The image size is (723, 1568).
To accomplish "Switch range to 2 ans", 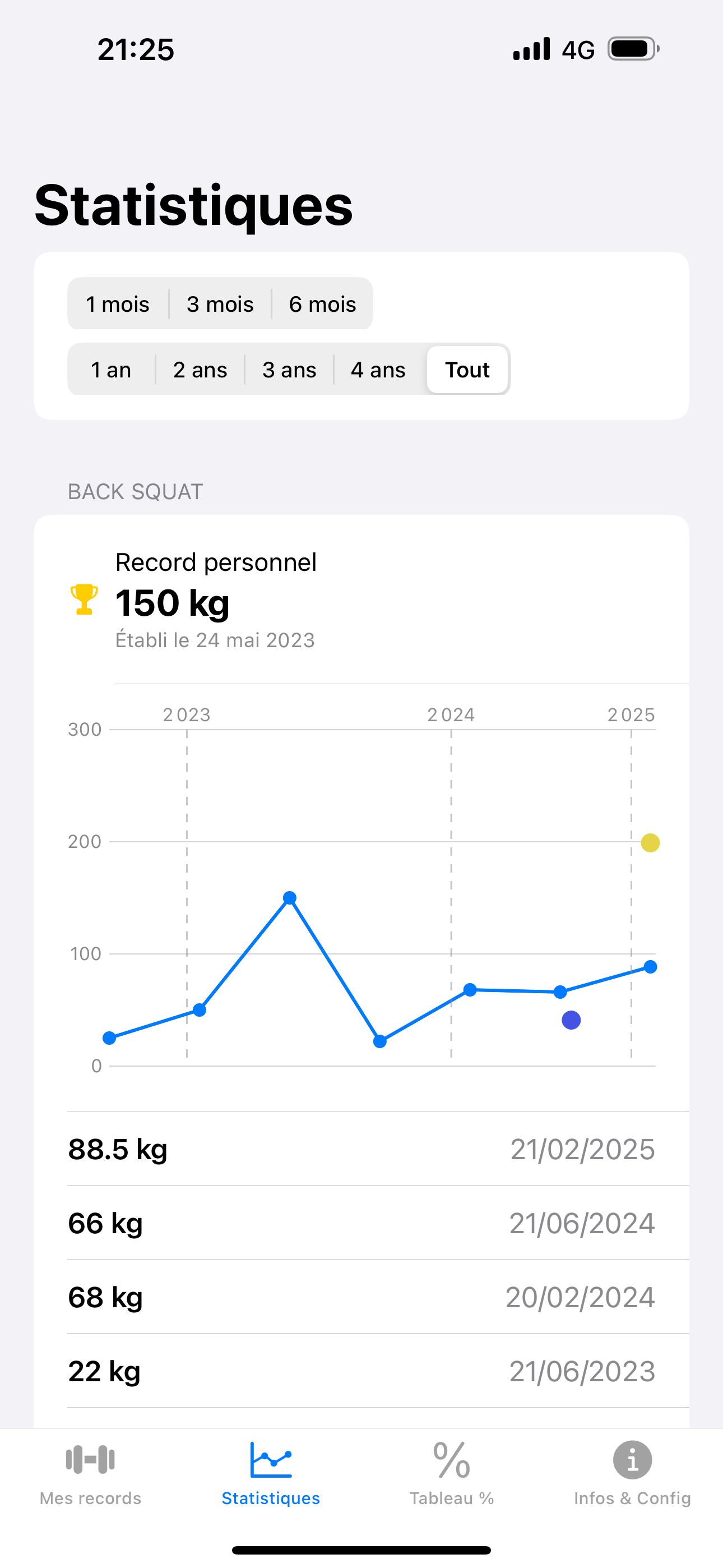I will [200, 370].
